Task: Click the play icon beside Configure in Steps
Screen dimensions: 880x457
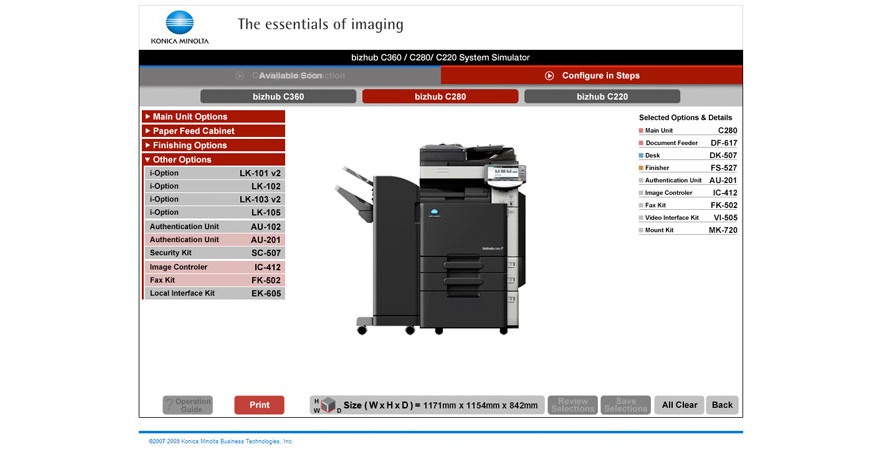Action: 549,76
